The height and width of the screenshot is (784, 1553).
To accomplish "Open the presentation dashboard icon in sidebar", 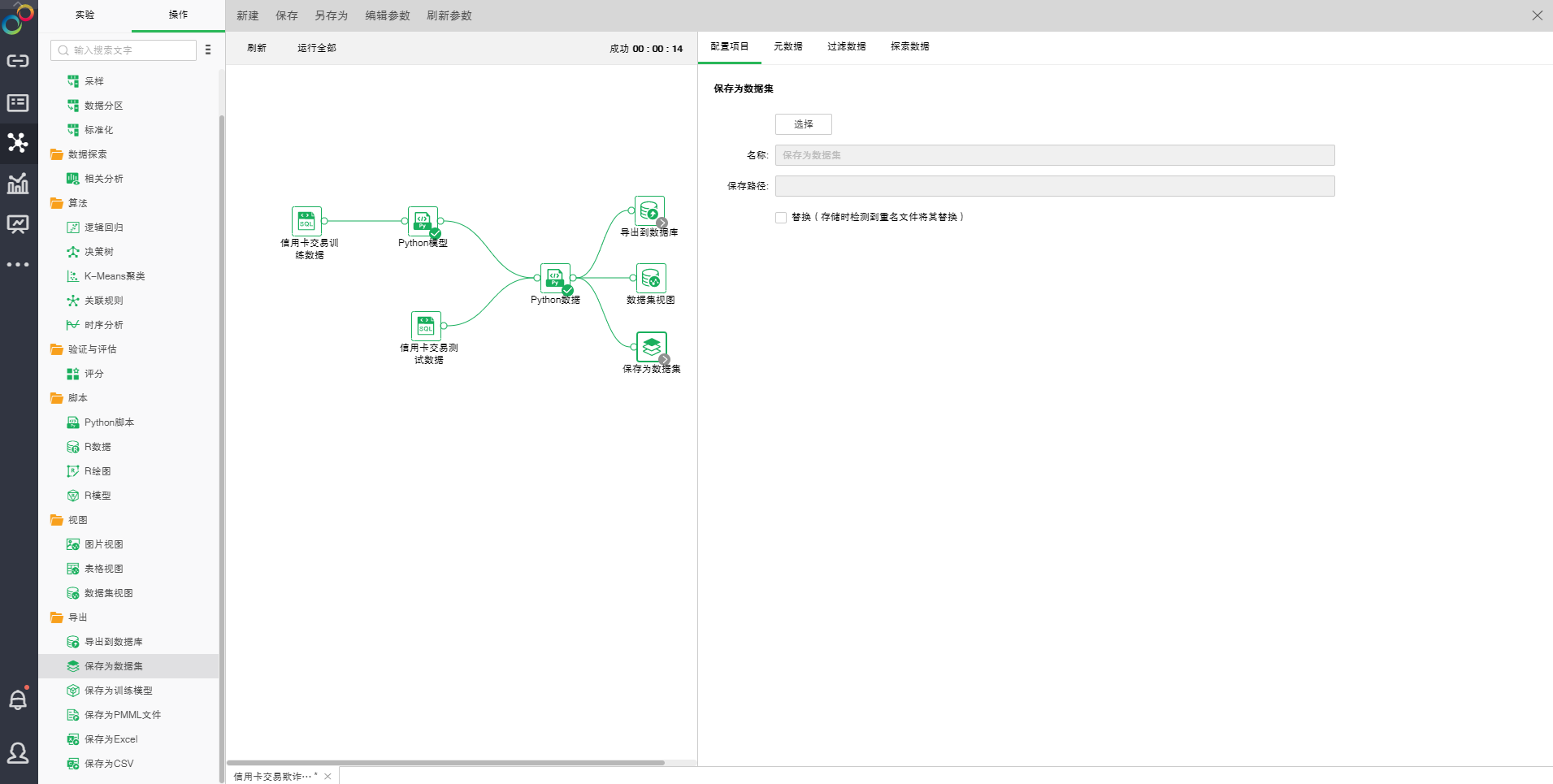I will (x=18, y=224).
